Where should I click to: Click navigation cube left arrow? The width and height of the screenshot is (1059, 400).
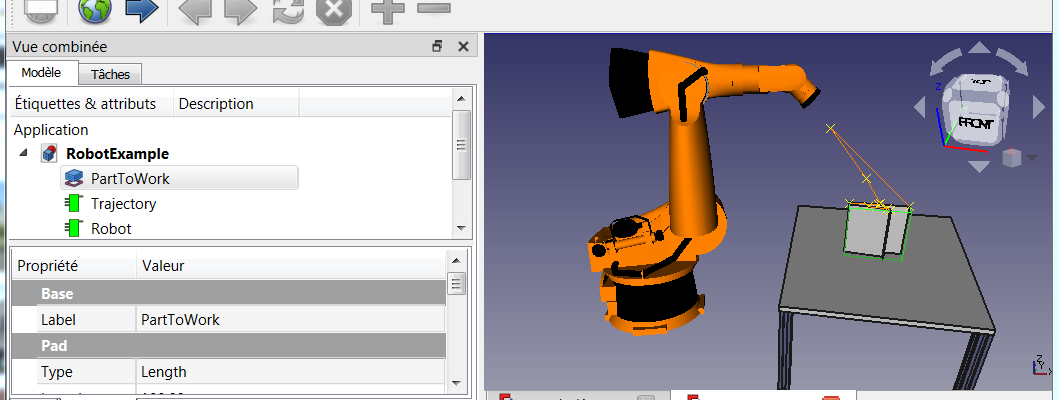point(920,107)
